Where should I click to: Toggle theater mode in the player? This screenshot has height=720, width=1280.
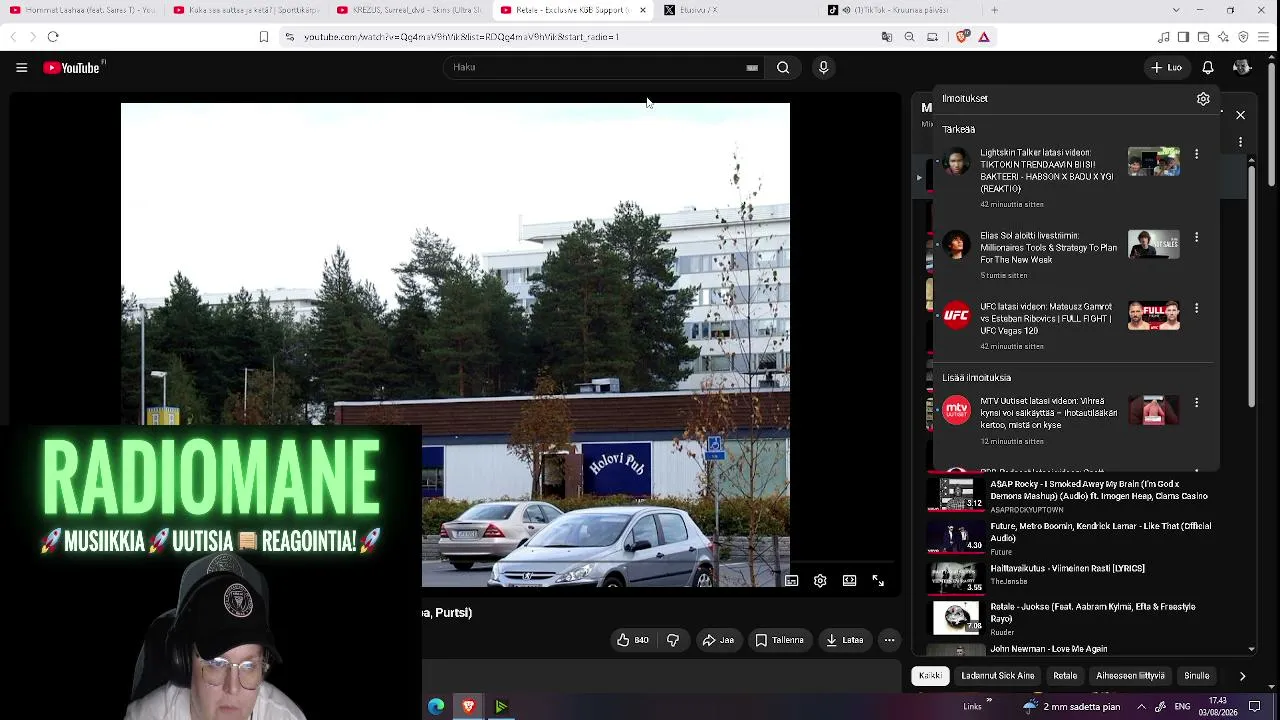click(x=849, y=581)
